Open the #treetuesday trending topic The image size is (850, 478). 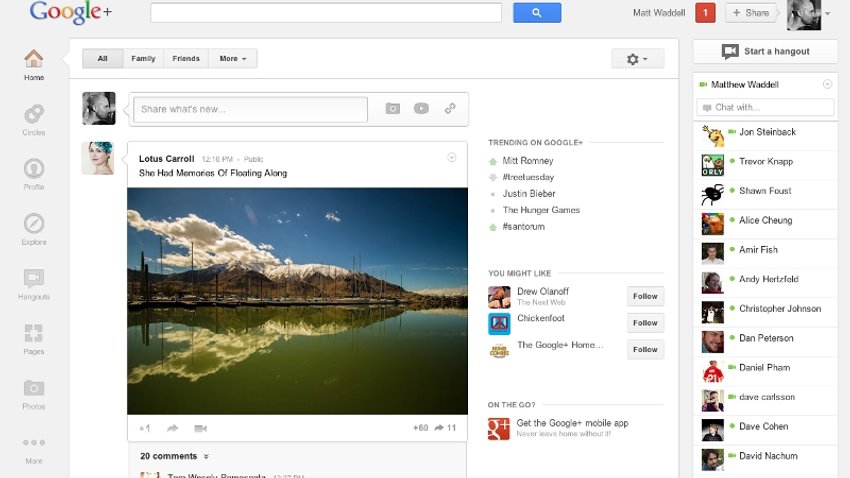pyautogui.click(x=528, y=177)
